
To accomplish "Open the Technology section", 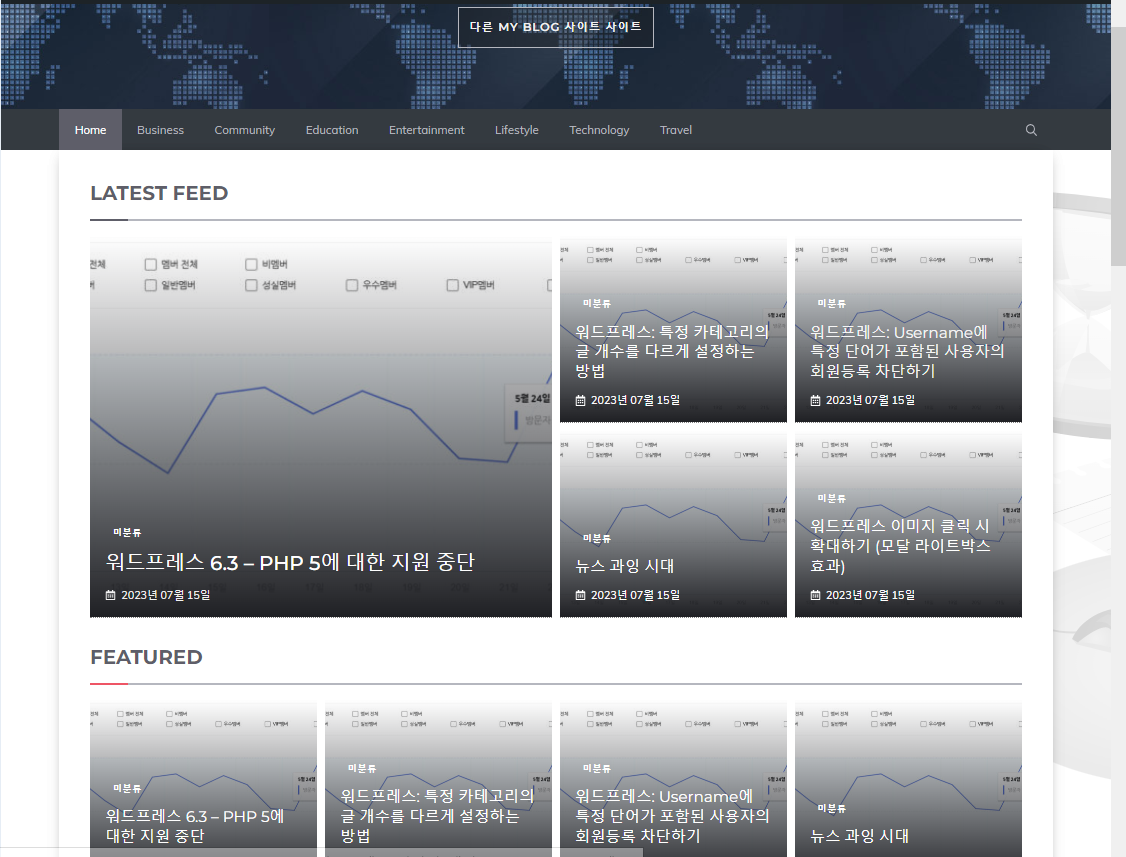I will coord(598,130).
